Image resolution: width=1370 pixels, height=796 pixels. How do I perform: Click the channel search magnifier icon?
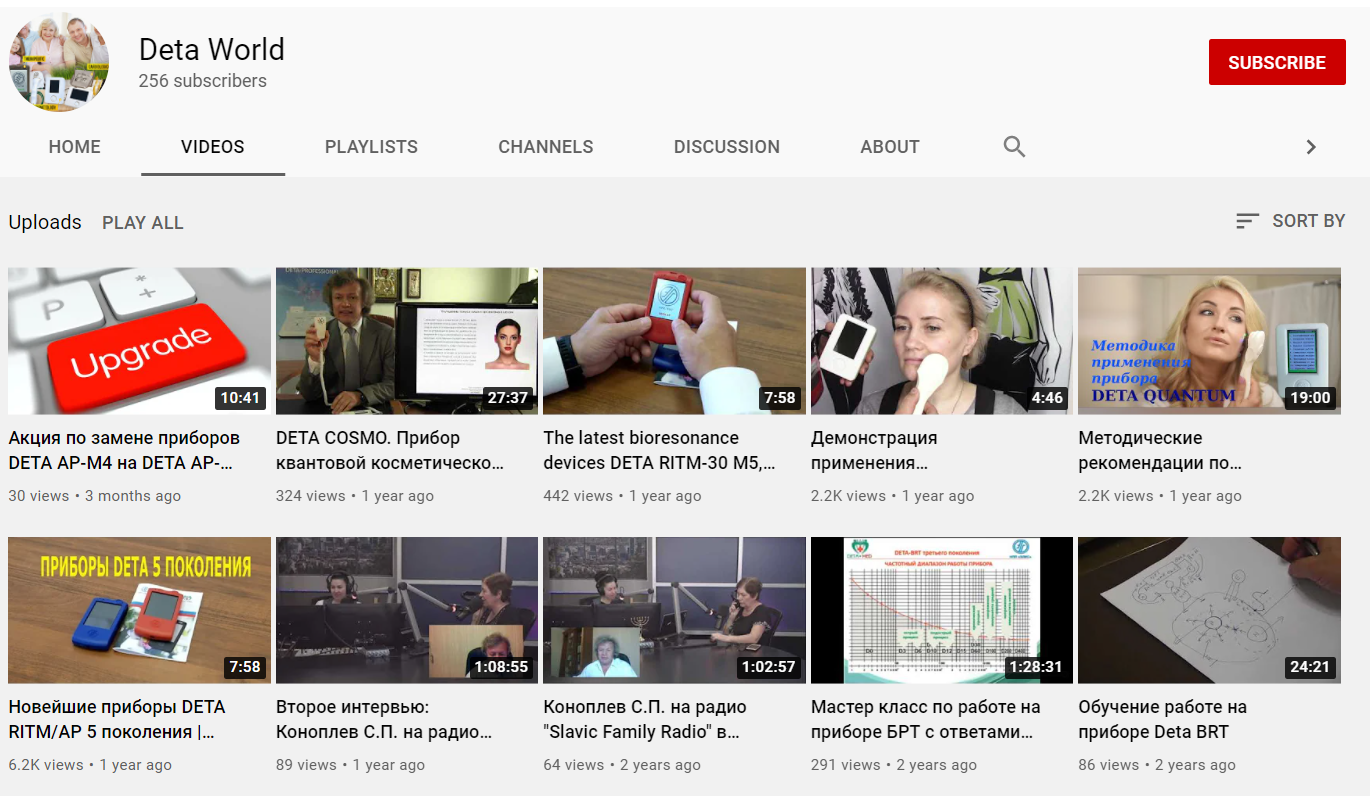pos(1014,147)
